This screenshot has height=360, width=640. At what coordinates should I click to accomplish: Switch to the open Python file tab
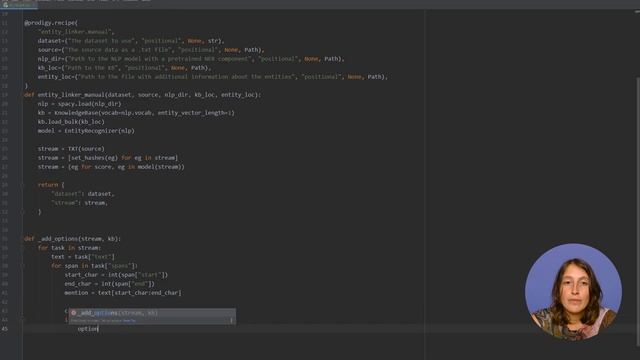click(x=19, y=5)
